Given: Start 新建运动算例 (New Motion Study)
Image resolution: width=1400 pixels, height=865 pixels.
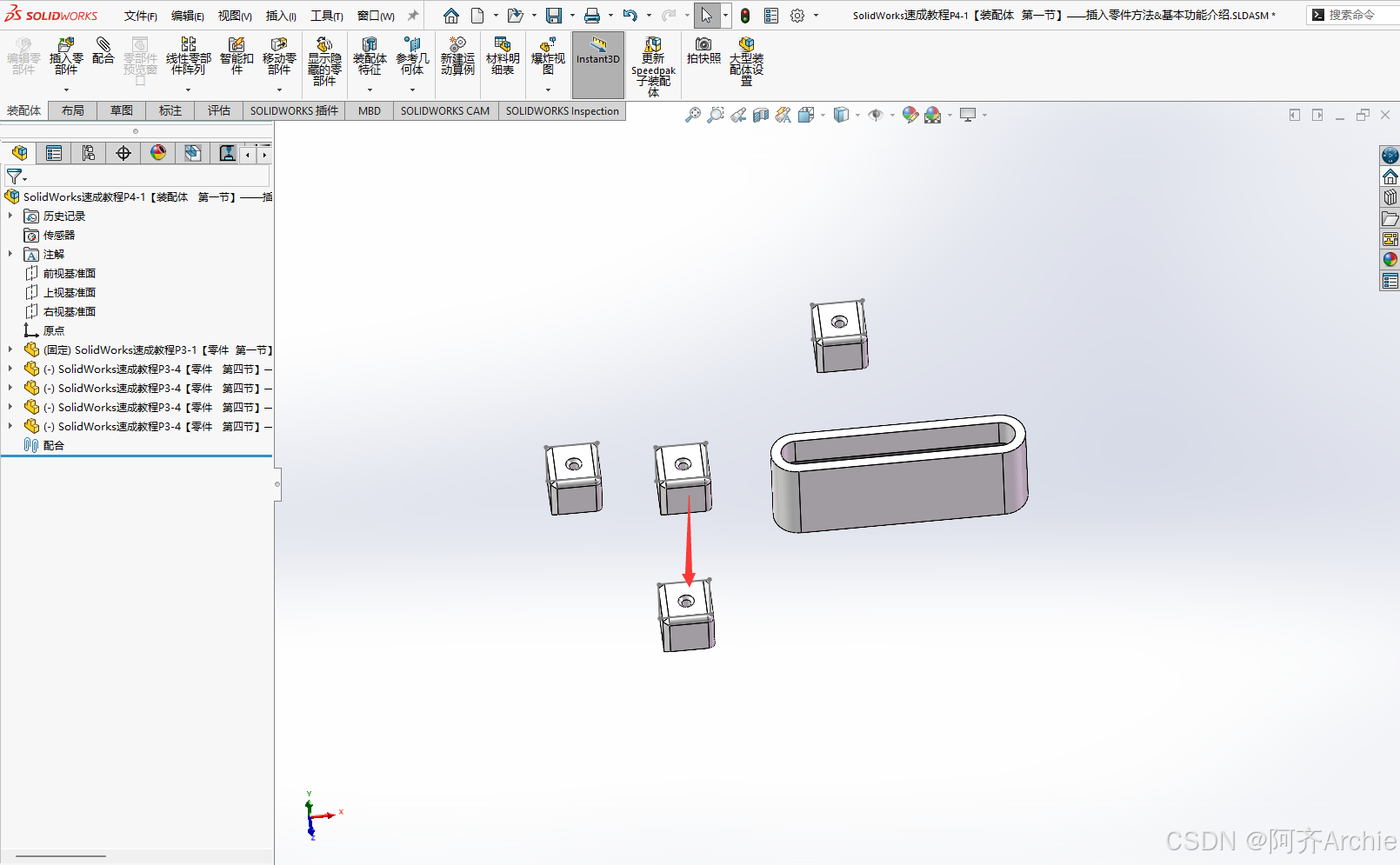Looking at the screenshot, I should [x=457, y=56].
